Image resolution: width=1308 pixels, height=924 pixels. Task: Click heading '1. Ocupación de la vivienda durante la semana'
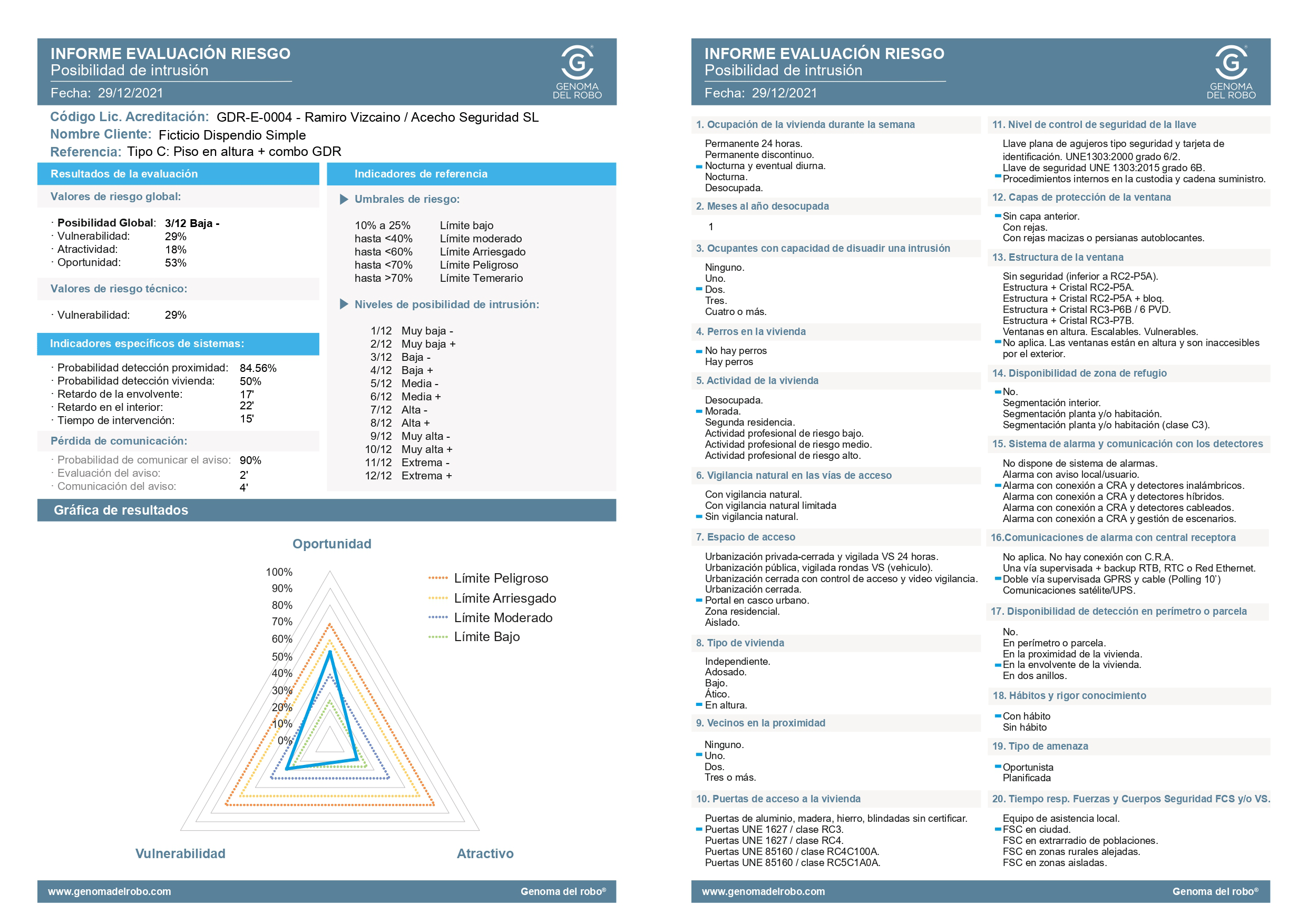click(x=805, y=125)
